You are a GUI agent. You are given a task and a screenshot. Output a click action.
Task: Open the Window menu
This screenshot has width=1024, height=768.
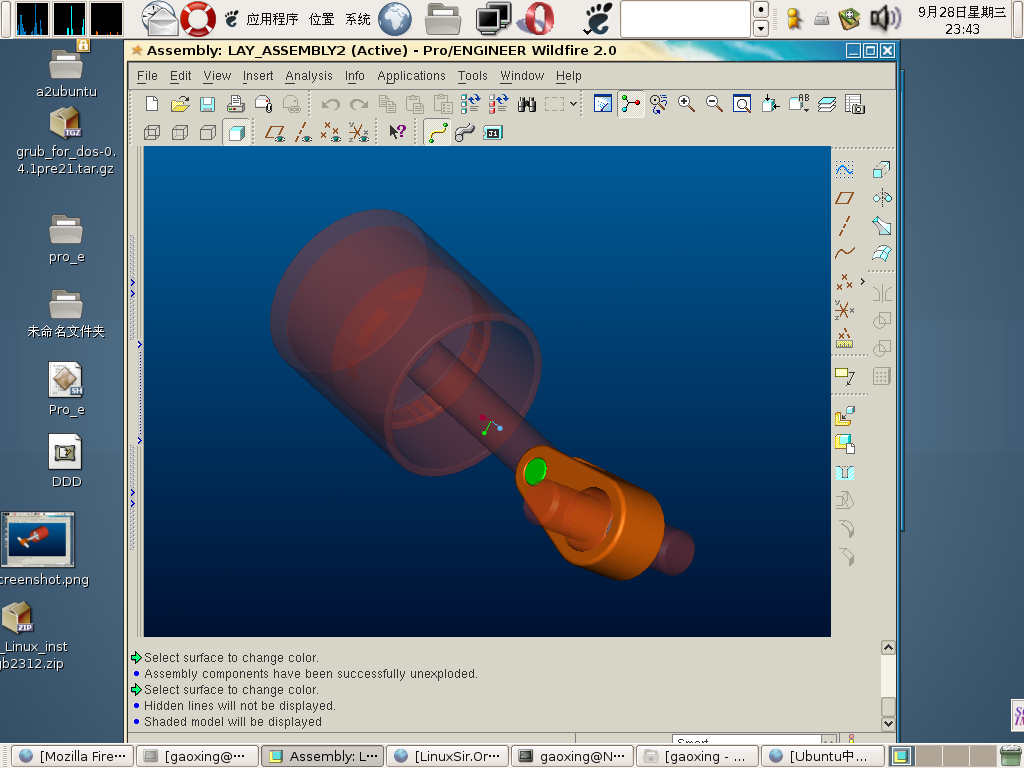pyautogui.click(x=522, y=76)
